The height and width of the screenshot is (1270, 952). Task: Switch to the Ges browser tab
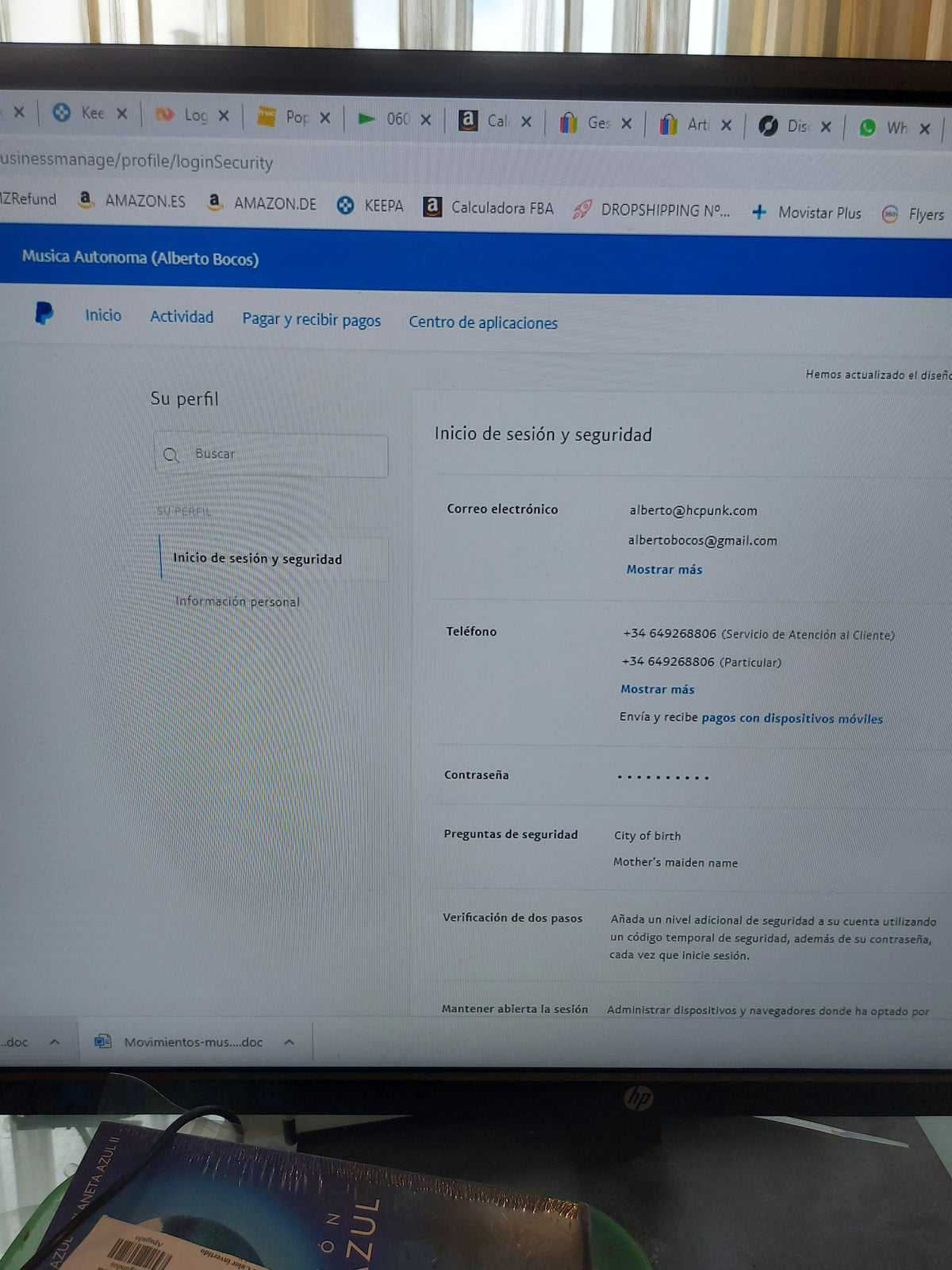584,123
